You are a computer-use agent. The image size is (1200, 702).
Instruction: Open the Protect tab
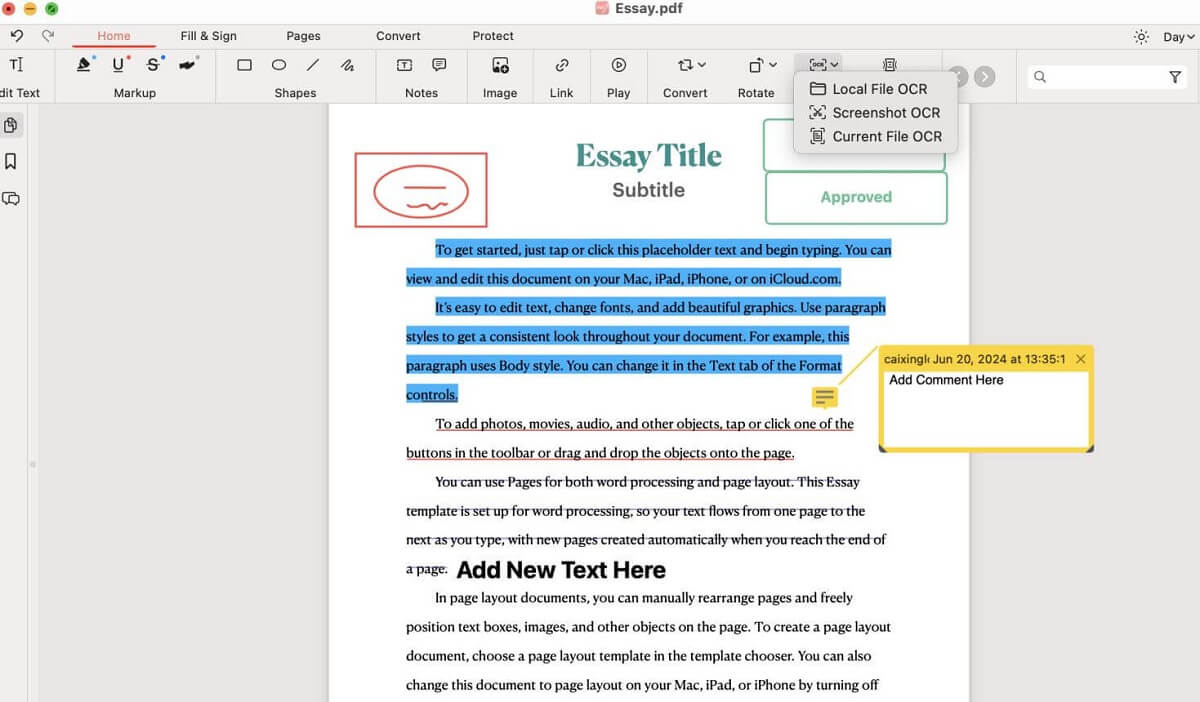[492, 35]
